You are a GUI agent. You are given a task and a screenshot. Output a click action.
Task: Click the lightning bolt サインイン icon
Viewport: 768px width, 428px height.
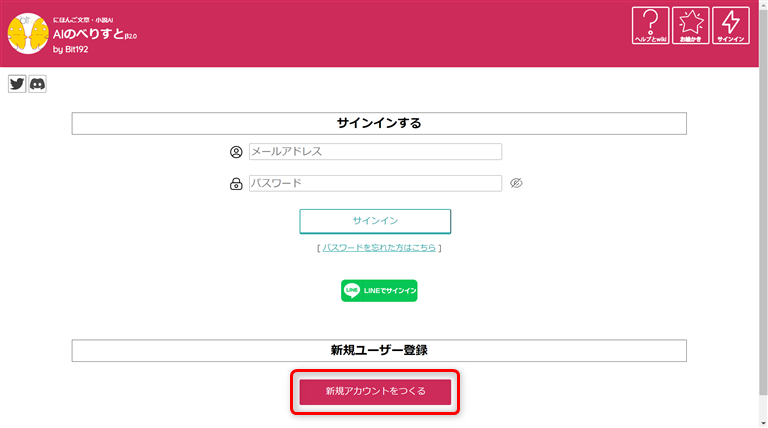tap(731, 26)
